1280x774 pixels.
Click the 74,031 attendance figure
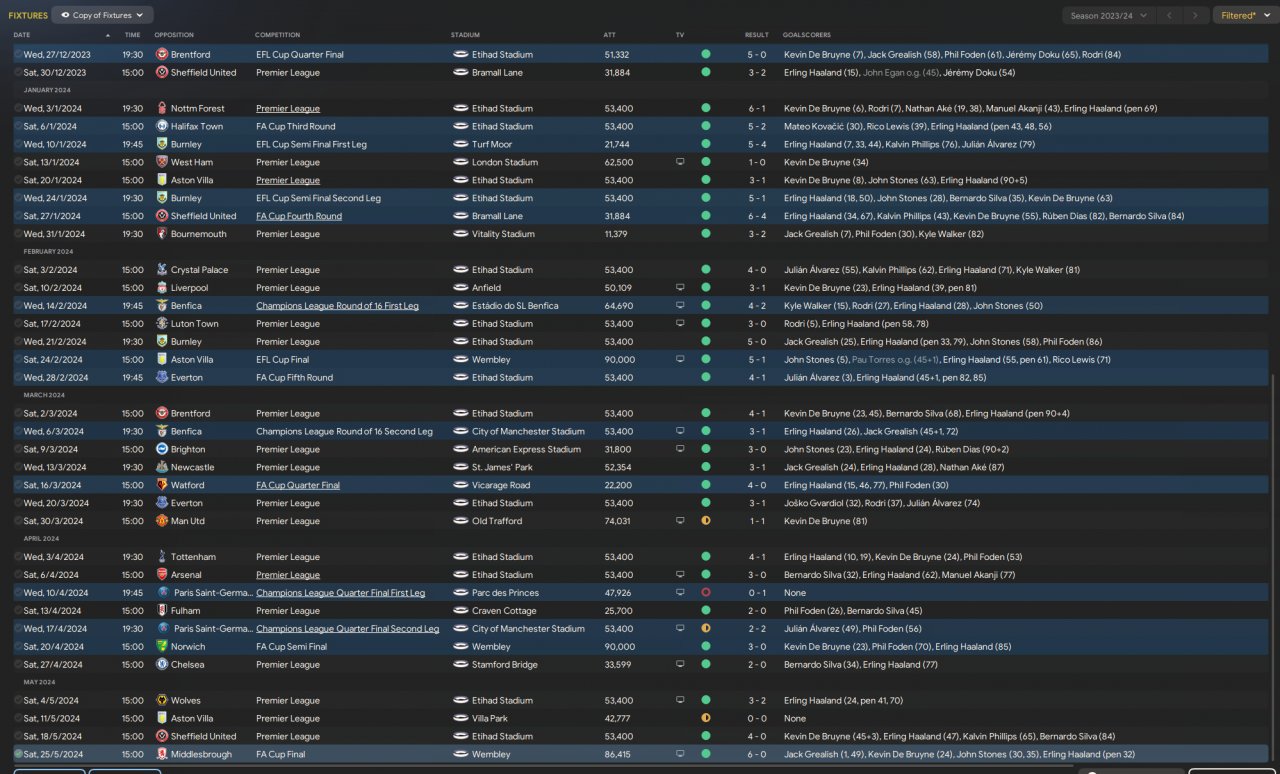coord(618,521)
